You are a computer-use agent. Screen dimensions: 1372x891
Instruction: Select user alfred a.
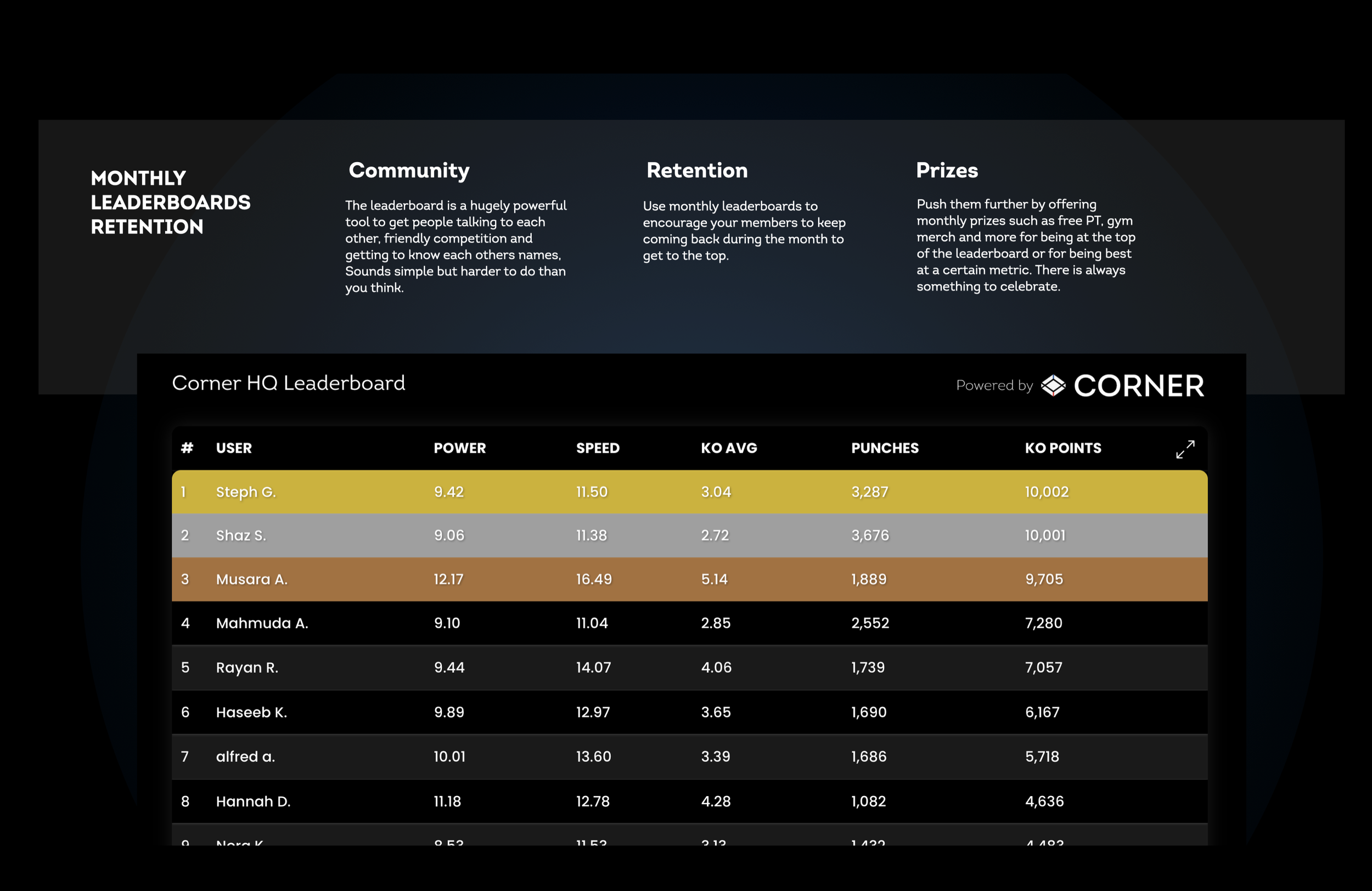[x=245, y=757]
